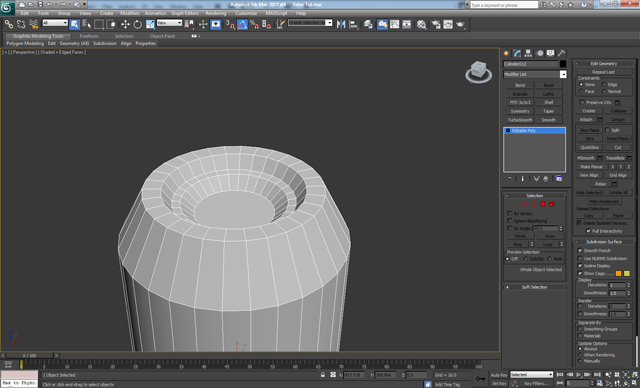Image resolution: width=640 pixels, height=388 pixels.
Task: Click the Bind to Space Warp tool
Action: (33, 24)
